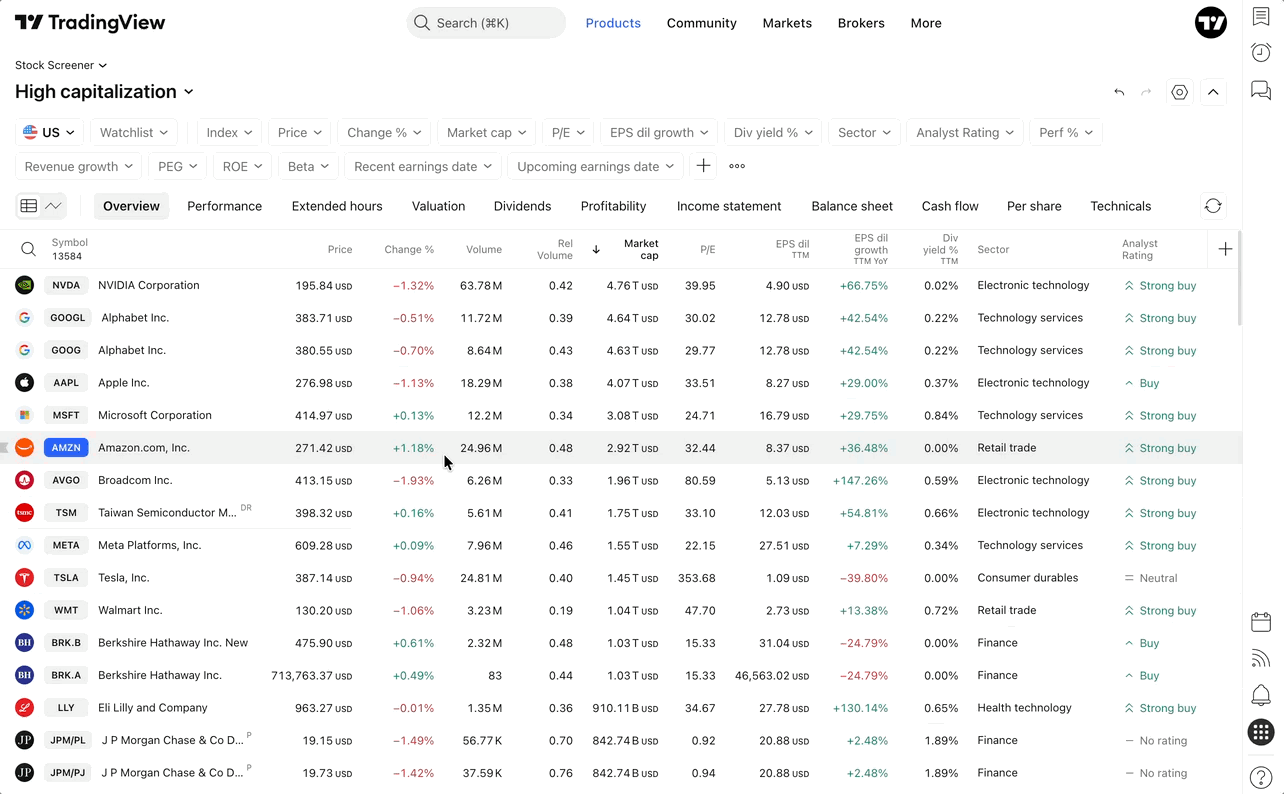The height and width of the screenshot is (794, 1284).
Task: Open the Markets menu item
Action: coord(787,23)
